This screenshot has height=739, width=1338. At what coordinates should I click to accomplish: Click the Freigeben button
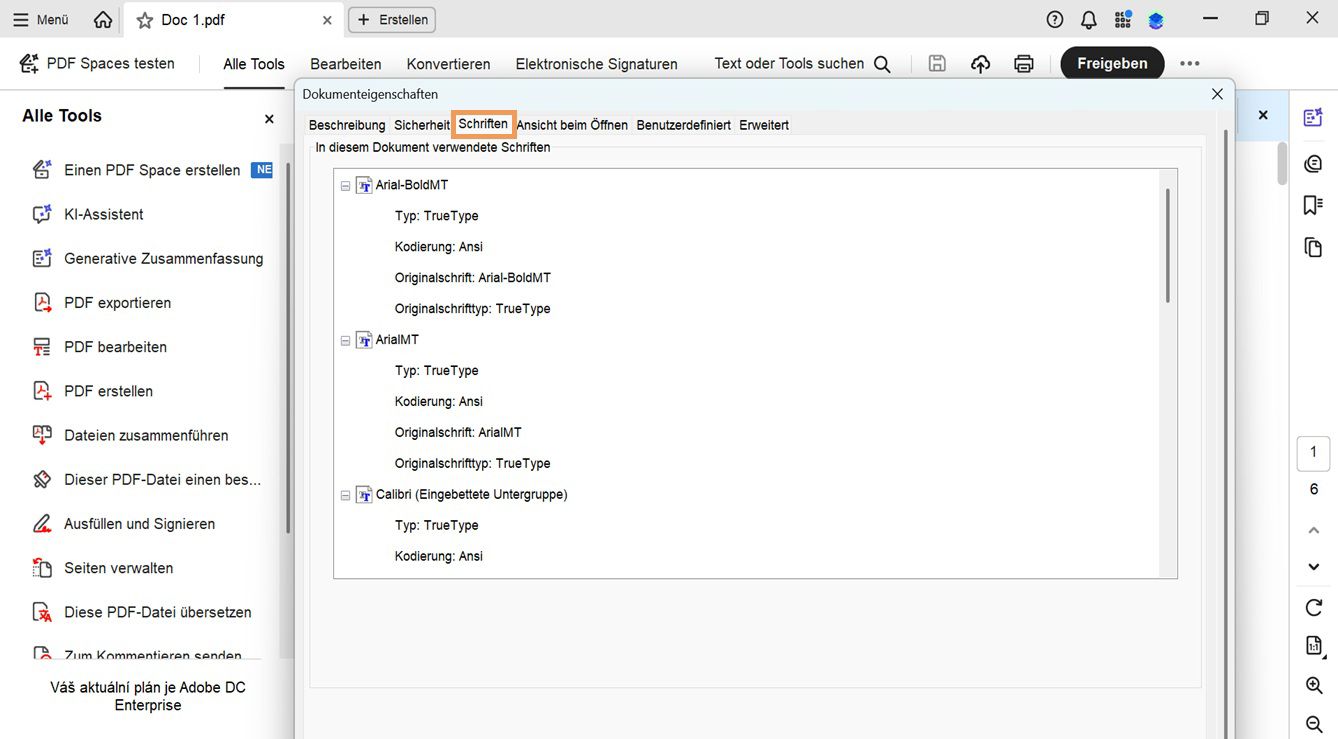[x=1112, y=63]
